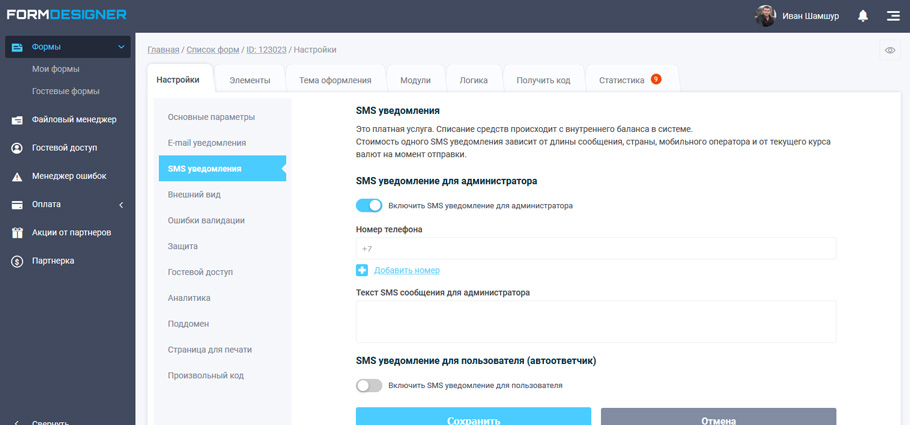Click the Формы sidebar icon
The image size is (910, 425).
[x=17, y=48]
